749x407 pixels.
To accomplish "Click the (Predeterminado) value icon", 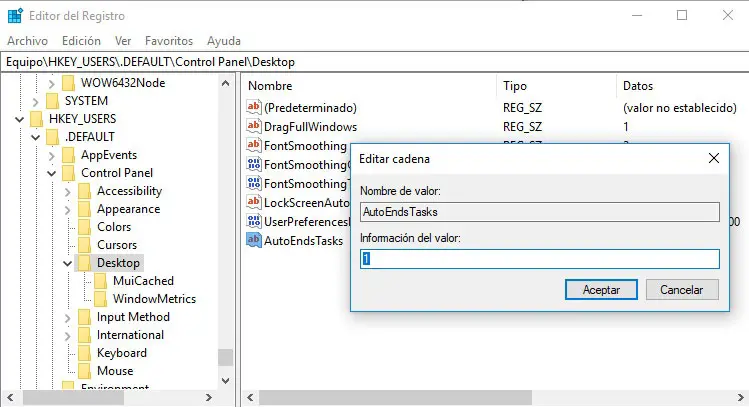I will coord(253,107).
